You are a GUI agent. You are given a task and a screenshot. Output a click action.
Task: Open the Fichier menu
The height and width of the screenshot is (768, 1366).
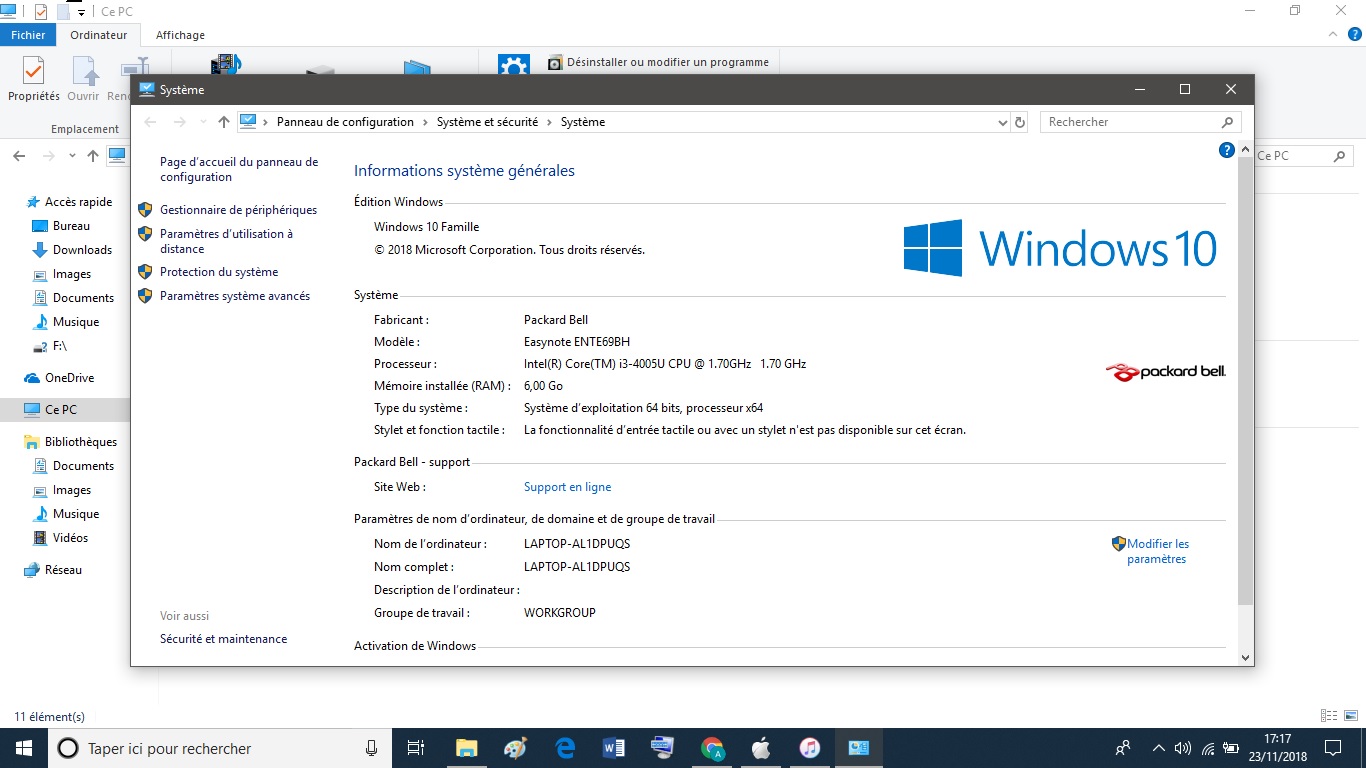pos(29,35)
